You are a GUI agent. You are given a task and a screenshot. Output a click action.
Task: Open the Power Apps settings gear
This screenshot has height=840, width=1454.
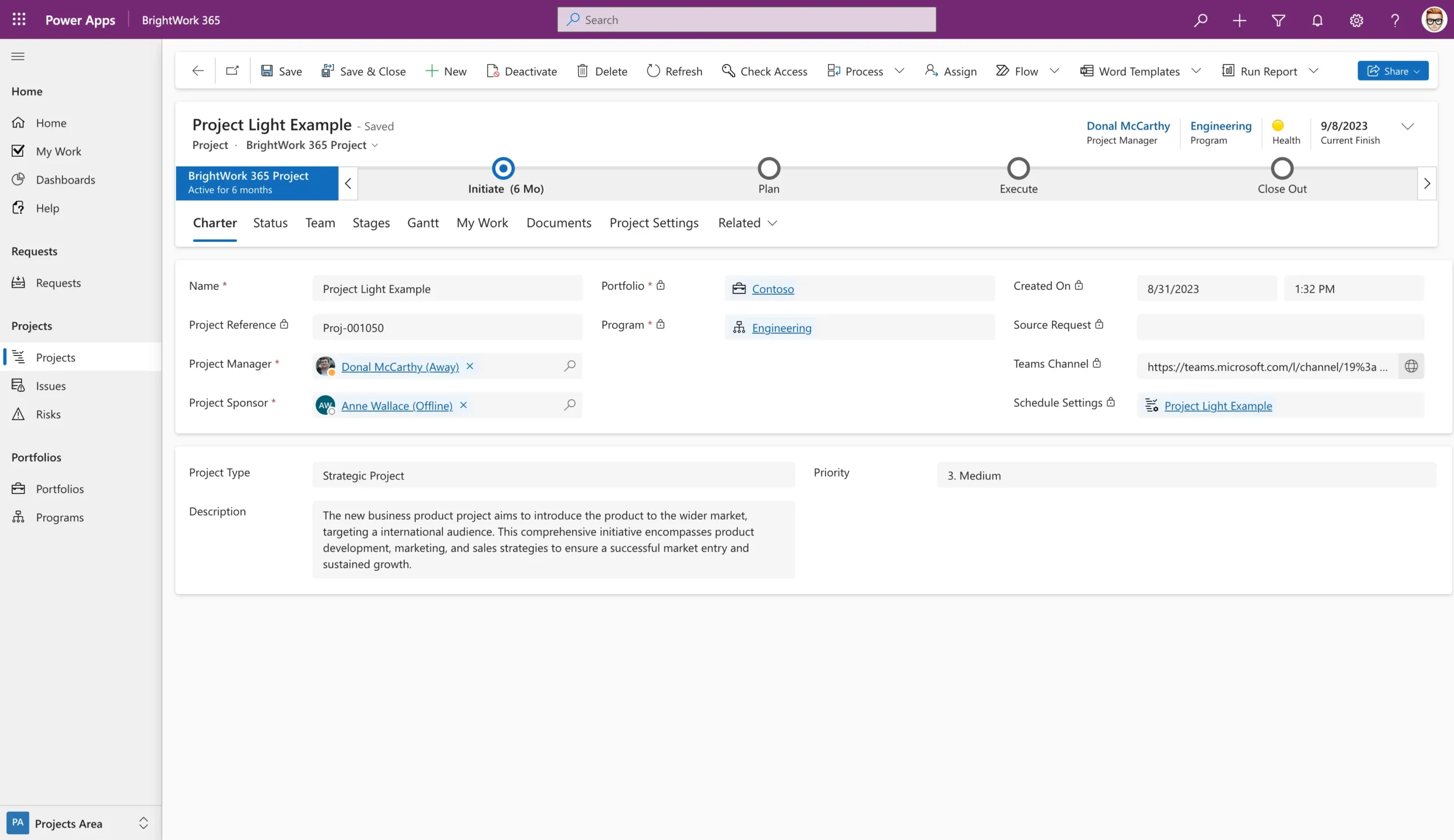click(1356, 19)
